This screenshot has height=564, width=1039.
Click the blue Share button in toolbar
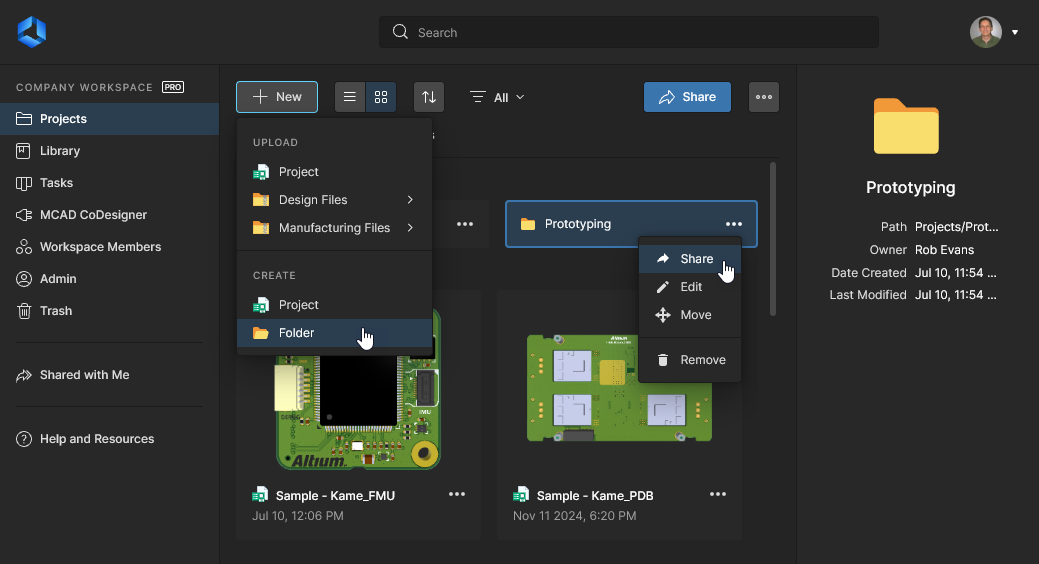(687, 97)
